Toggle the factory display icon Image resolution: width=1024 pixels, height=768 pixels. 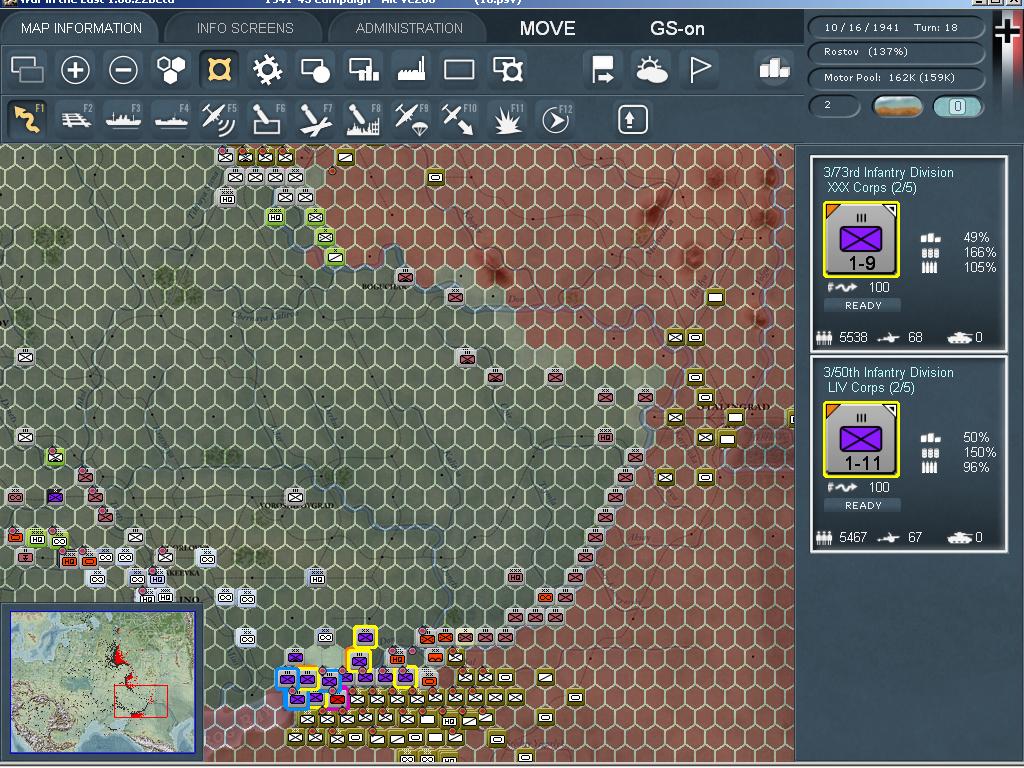pyautogui.click(x=411, y=70)
